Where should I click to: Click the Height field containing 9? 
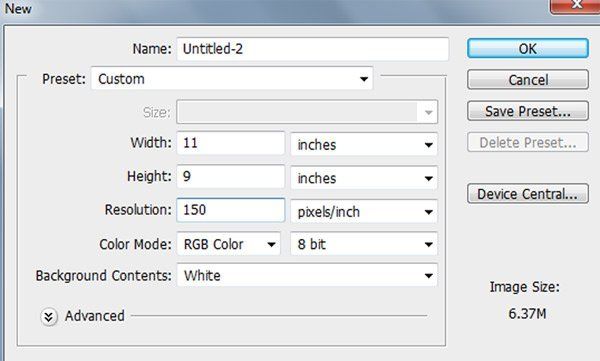tap(231, 176)
